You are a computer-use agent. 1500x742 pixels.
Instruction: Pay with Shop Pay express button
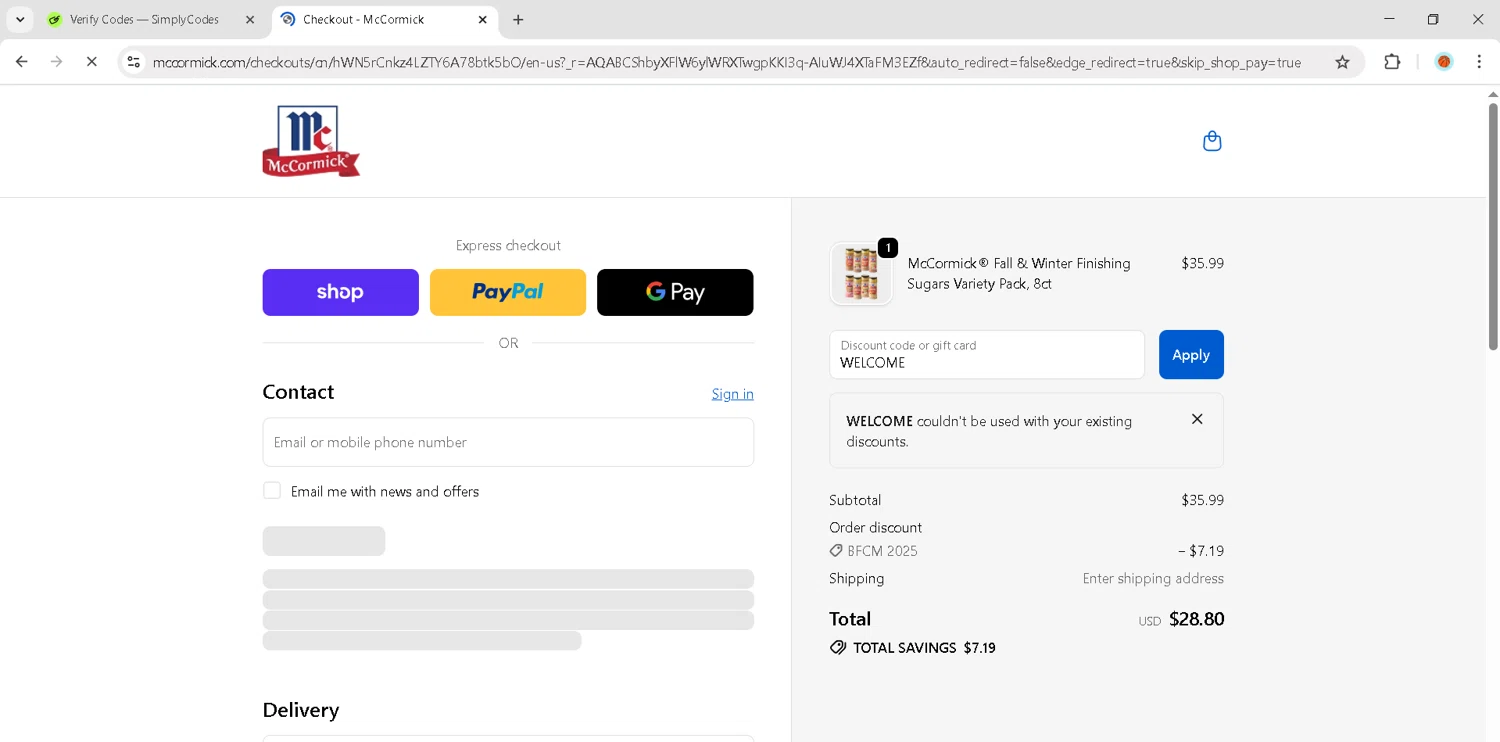(x=341, y=292)
